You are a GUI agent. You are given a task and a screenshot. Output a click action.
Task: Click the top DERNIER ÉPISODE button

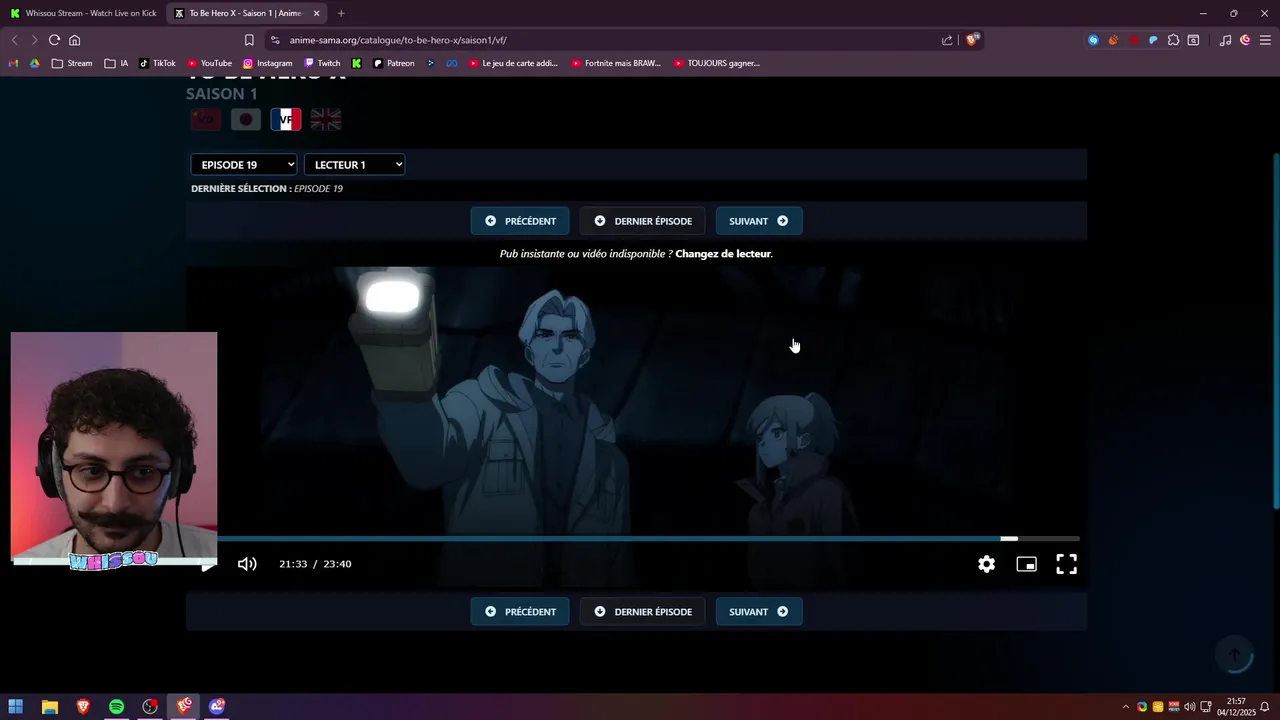coord(642,221)
